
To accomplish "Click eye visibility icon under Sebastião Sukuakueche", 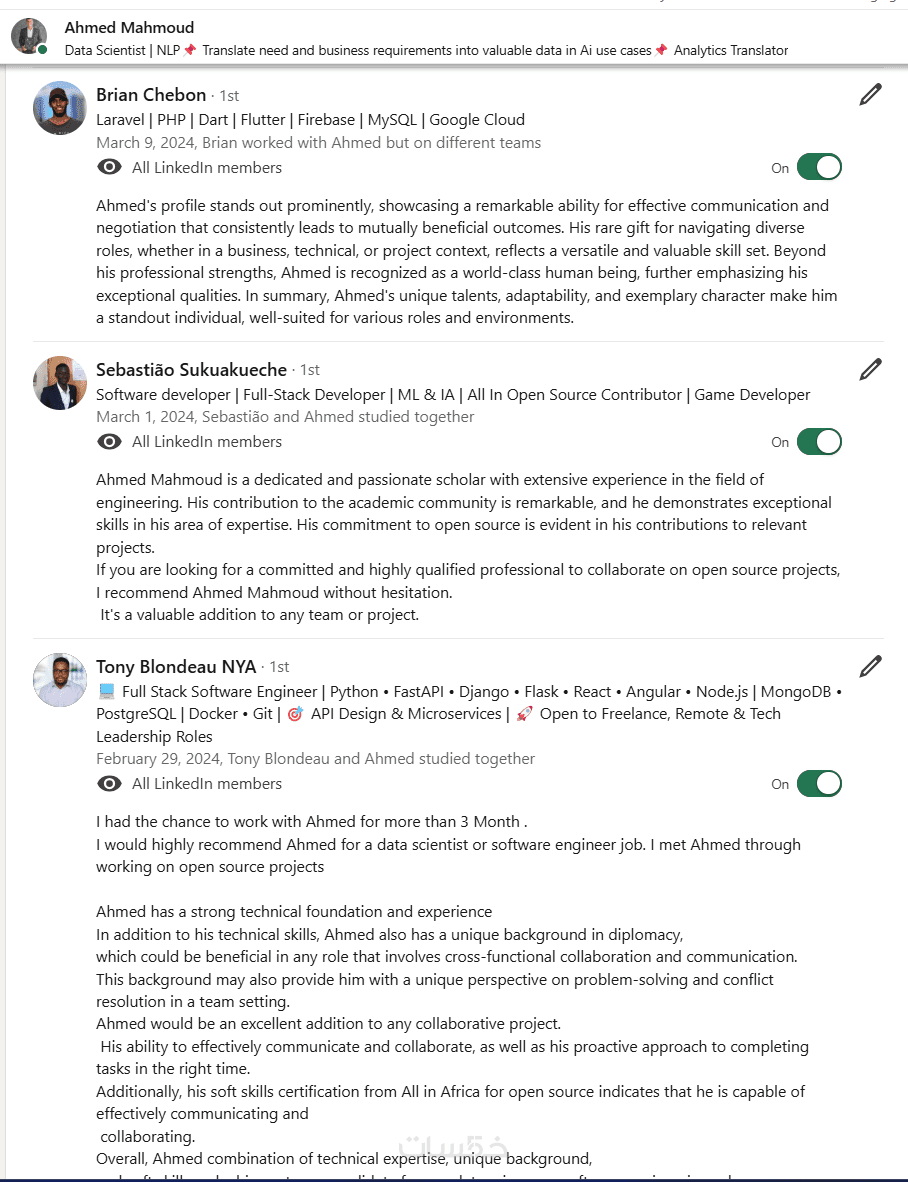I will [109, 442].
